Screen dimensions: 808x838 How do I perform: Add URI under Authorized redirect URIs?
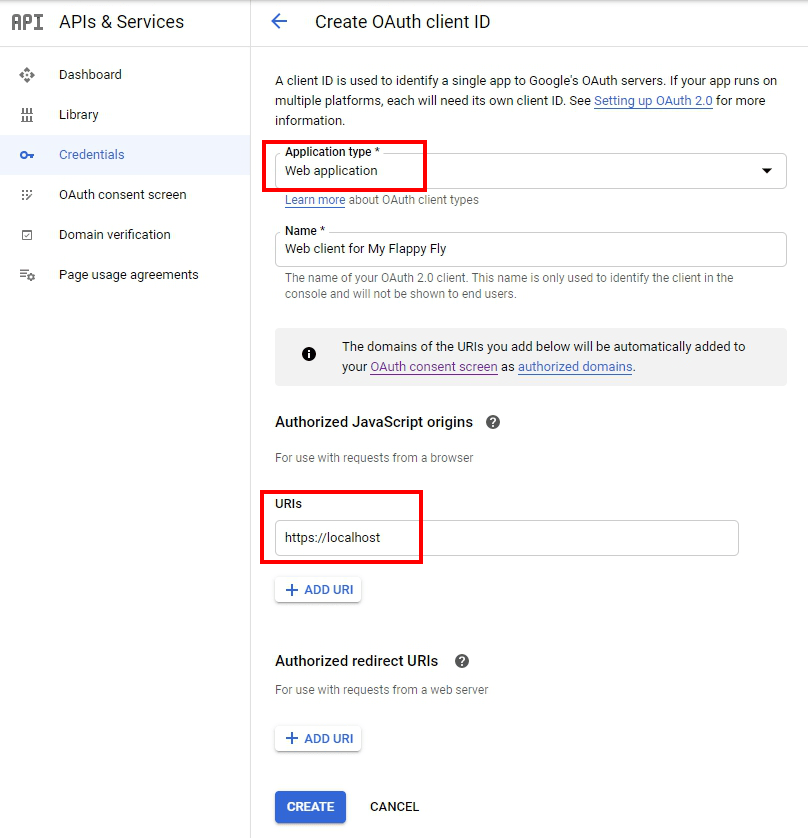pyautogui.click(x=318, y=739)
